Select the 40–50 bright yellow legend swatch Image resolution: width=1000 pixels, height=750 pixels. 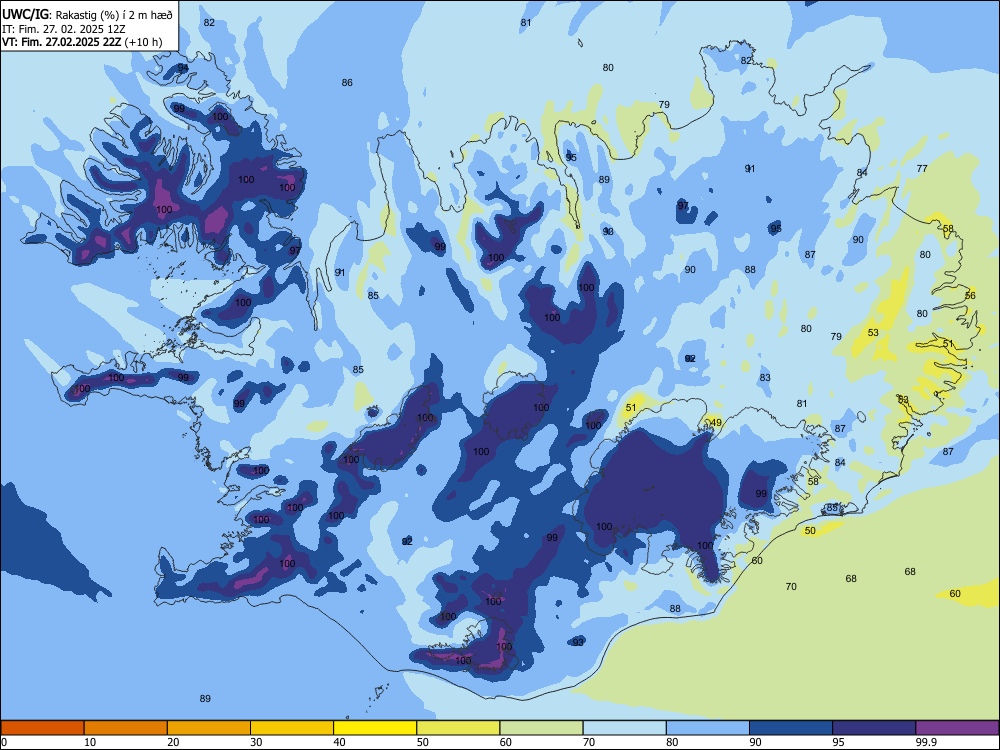coord(375,728)
